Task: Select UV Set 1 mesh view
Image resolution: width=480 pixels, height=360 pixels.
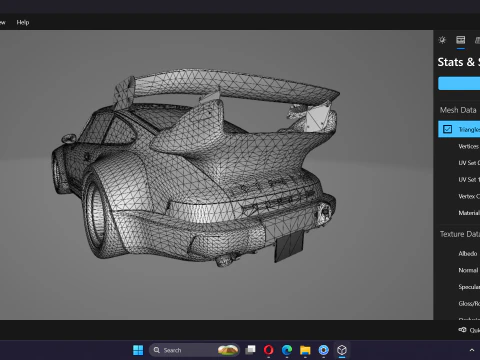Action: click(469, 180)
